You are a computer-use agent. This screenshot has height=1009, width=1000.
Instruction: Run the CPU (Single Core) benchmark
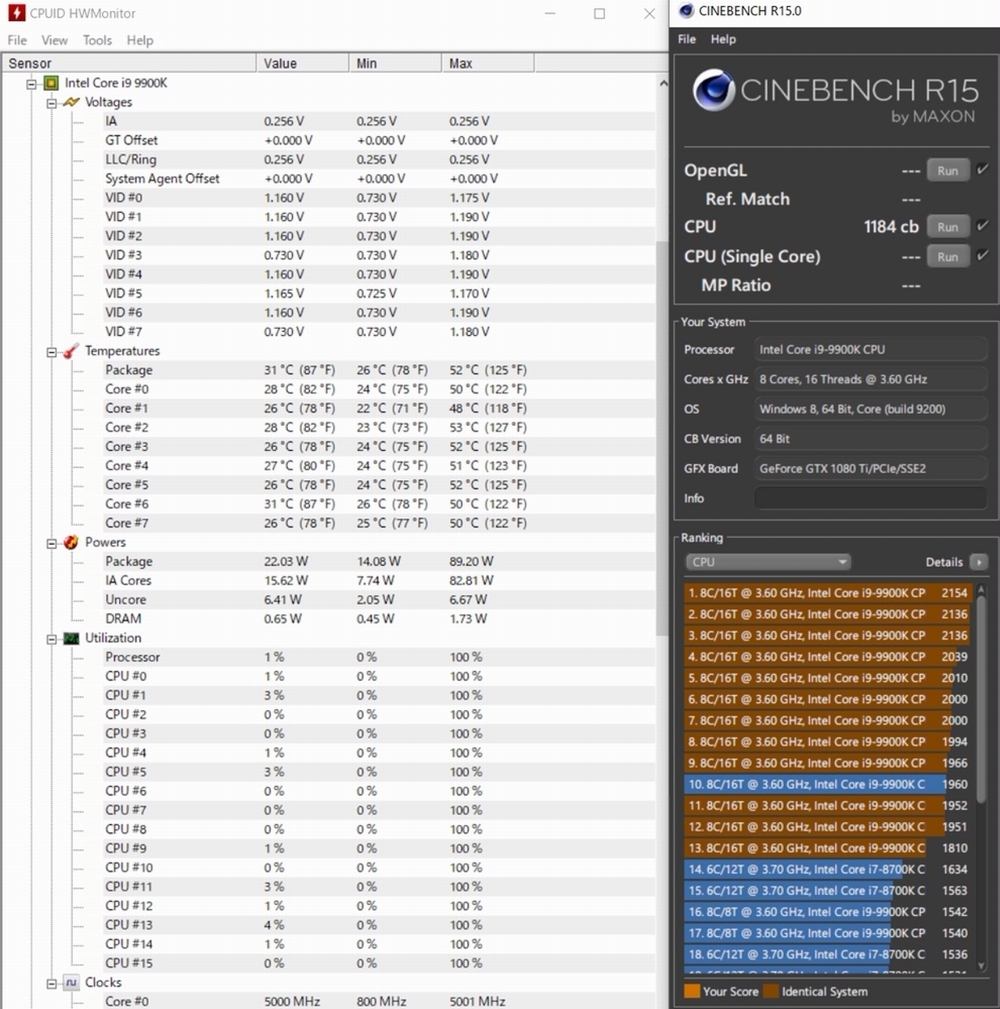click(947, 257)
